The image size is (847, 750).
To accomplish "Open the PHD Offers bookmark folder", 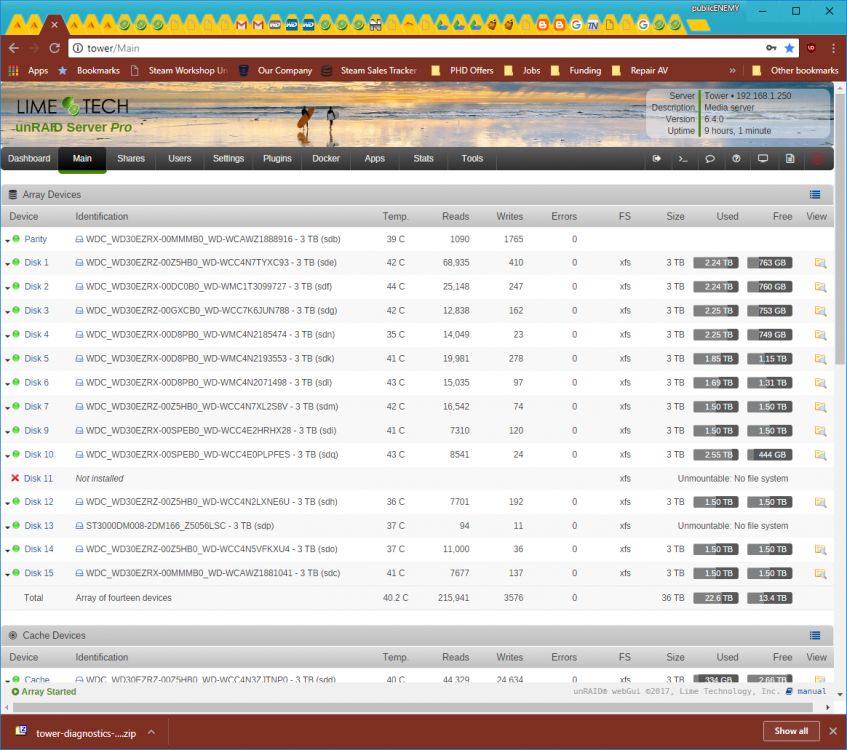I will pyautogui.click(x=462, y=71).
